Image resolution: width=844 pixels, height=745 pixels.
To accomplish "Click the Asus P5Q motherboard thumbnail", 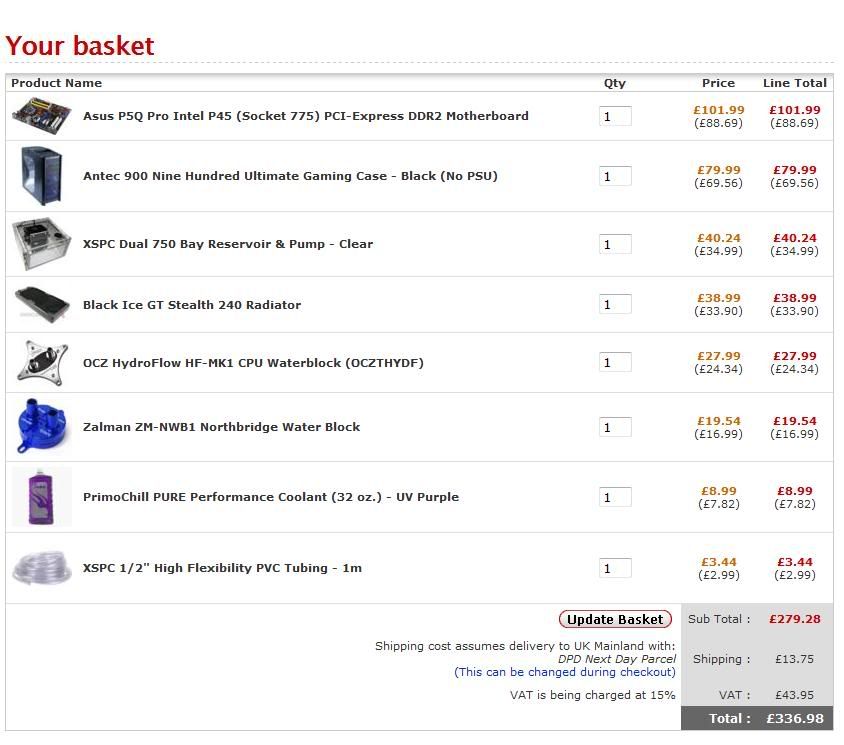I will point(41,116).
